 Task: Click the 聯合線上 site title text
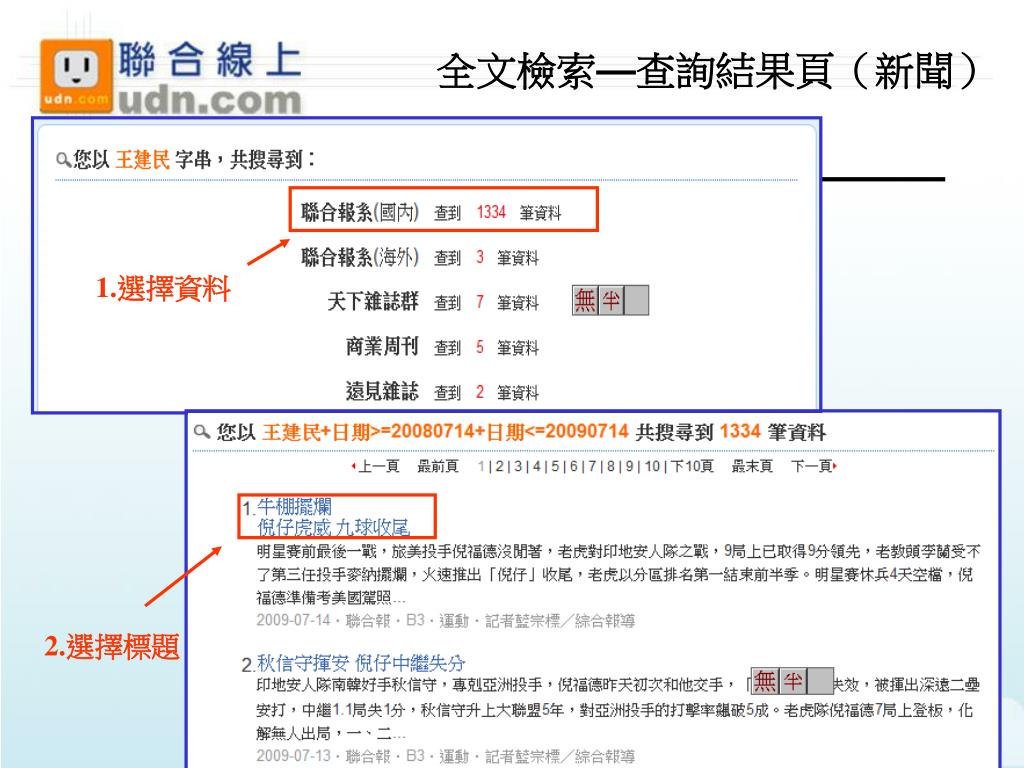click(x=210, y=59)
